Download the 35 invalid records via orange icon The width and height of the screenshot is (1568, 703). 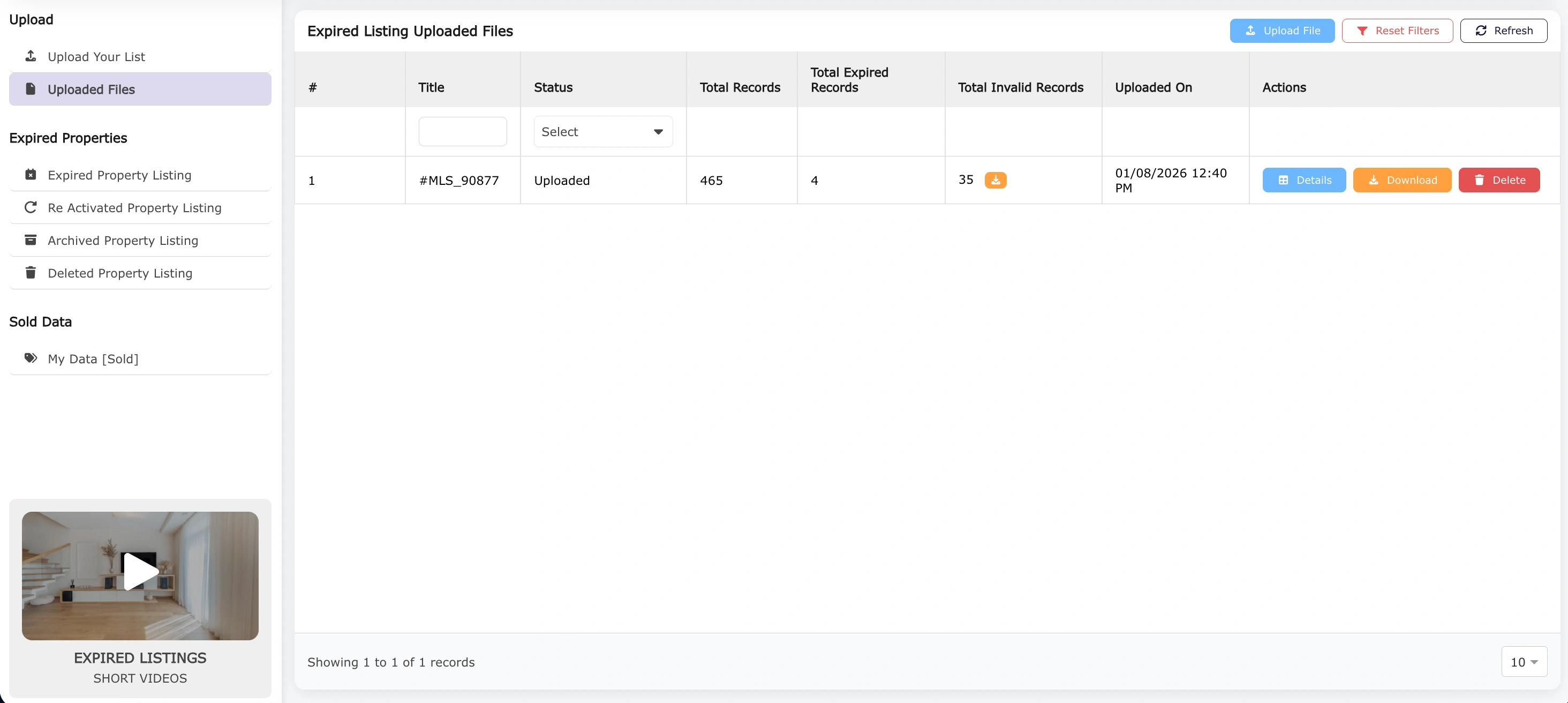pyautogui.click(x=996, y=180)
